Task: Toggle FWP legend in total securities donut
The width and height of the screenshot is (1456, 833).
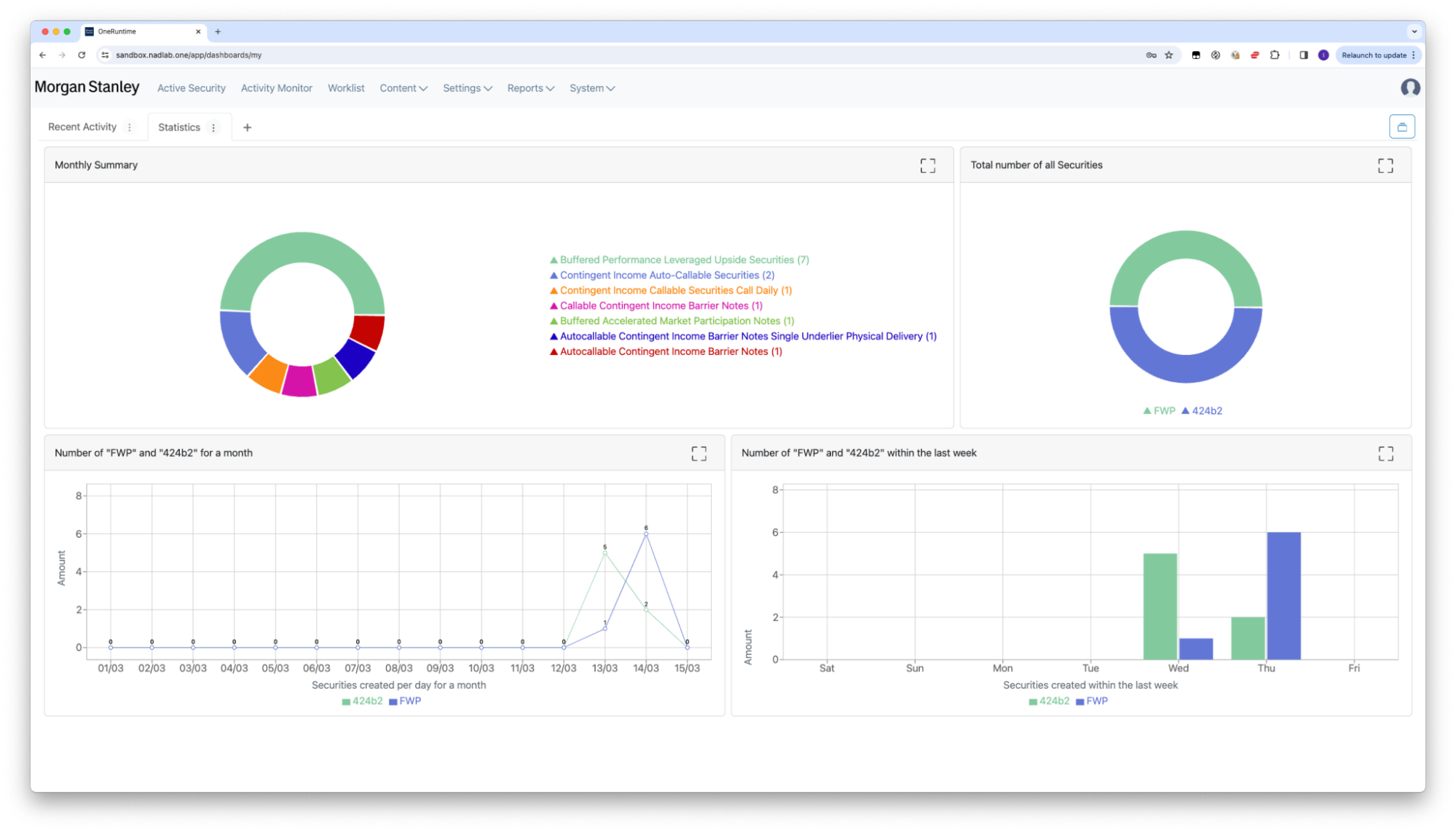Action: pyautogui.click(x=1159, y=411)
